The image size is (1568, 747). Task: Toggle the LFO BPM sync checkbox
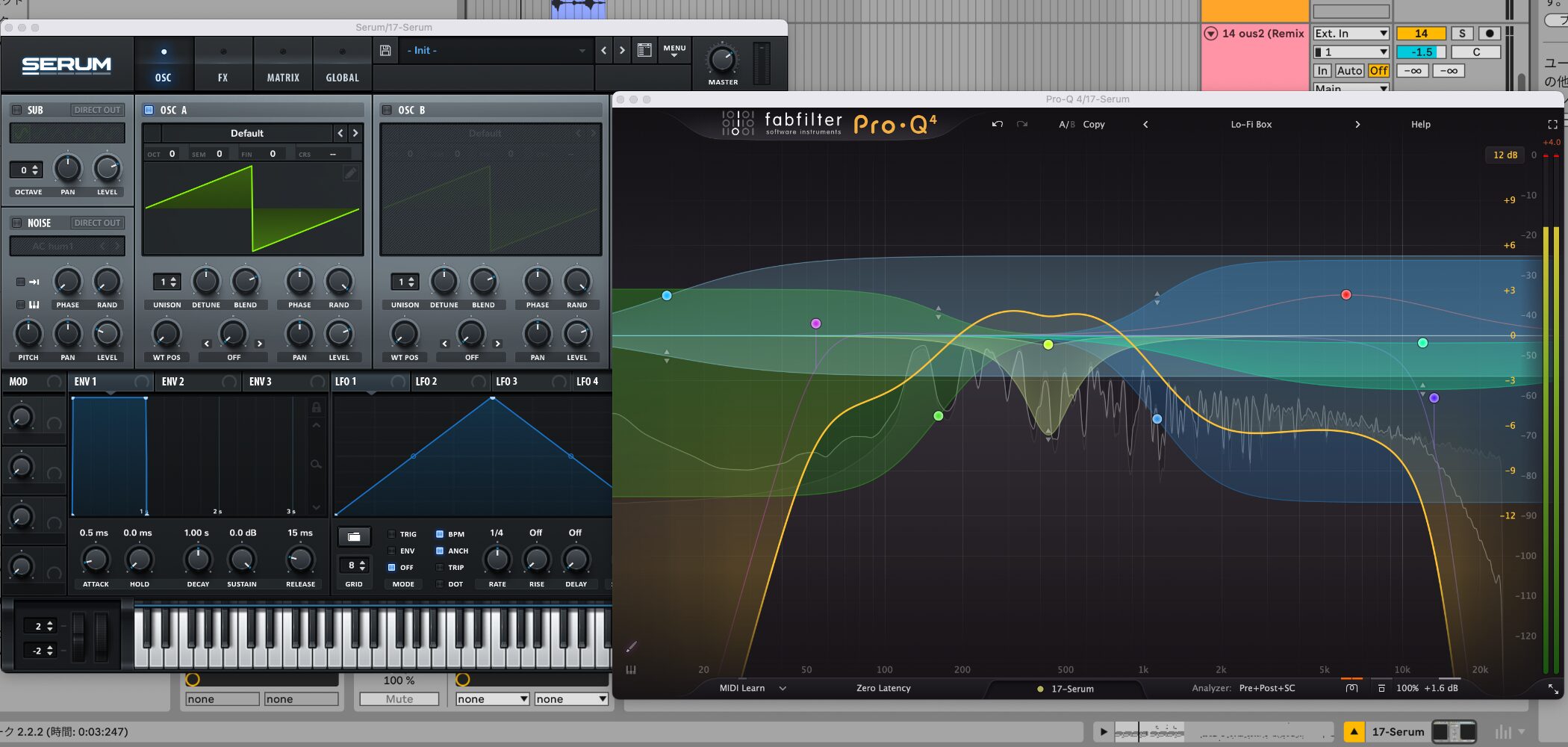(x=440, y=534)
